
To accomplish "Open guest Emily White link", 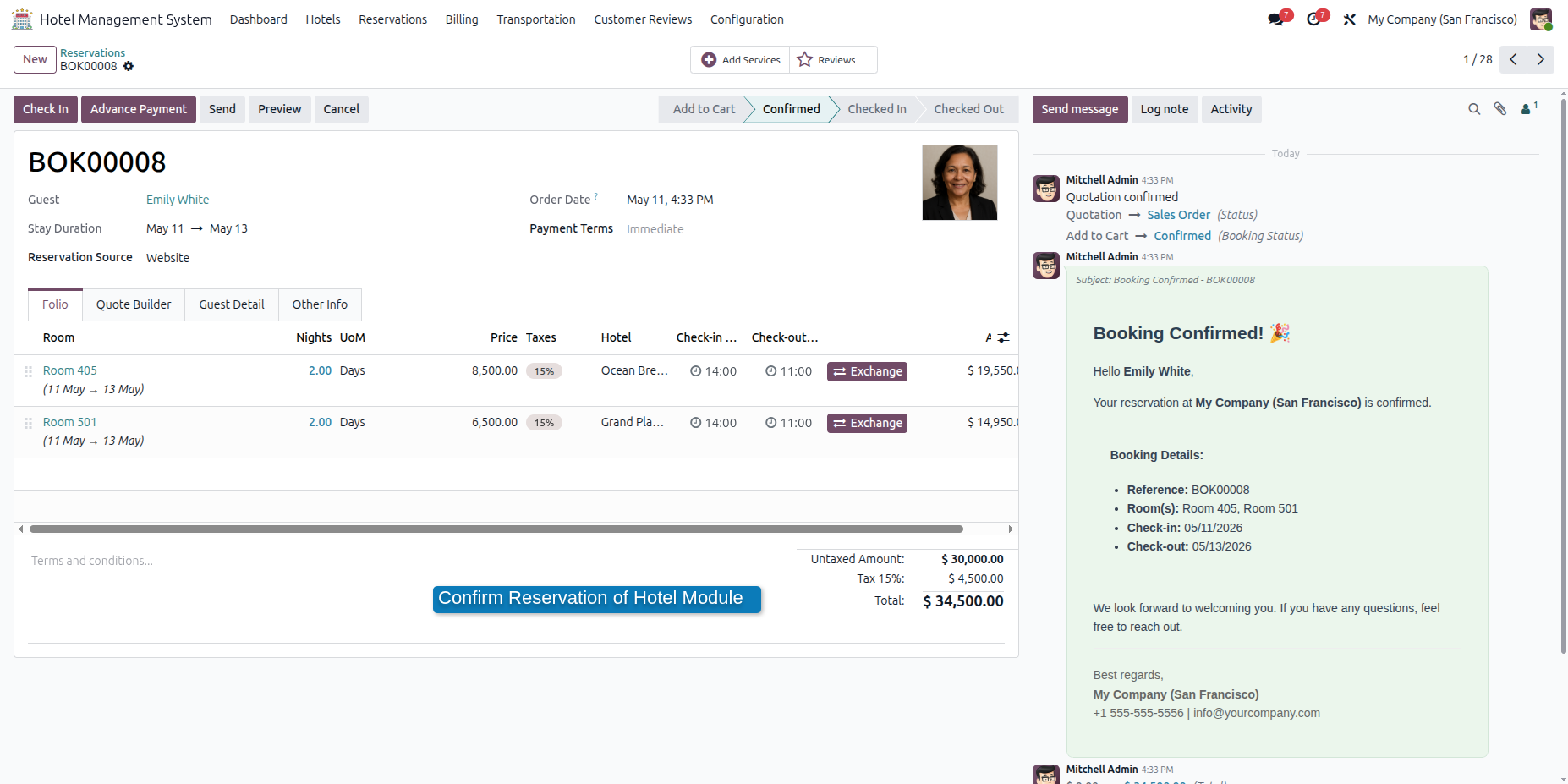I will pos(178,200).
